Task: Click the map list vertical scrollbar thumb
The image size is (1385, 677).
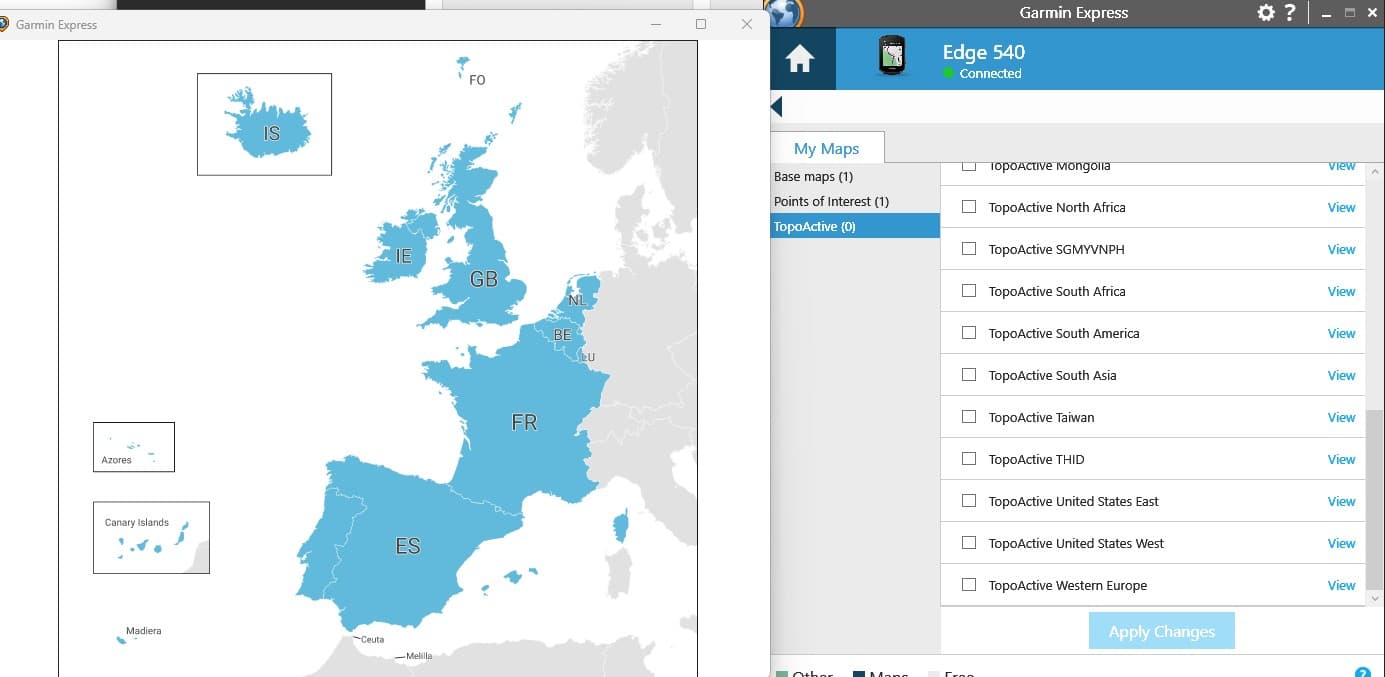Action: 1375,498
